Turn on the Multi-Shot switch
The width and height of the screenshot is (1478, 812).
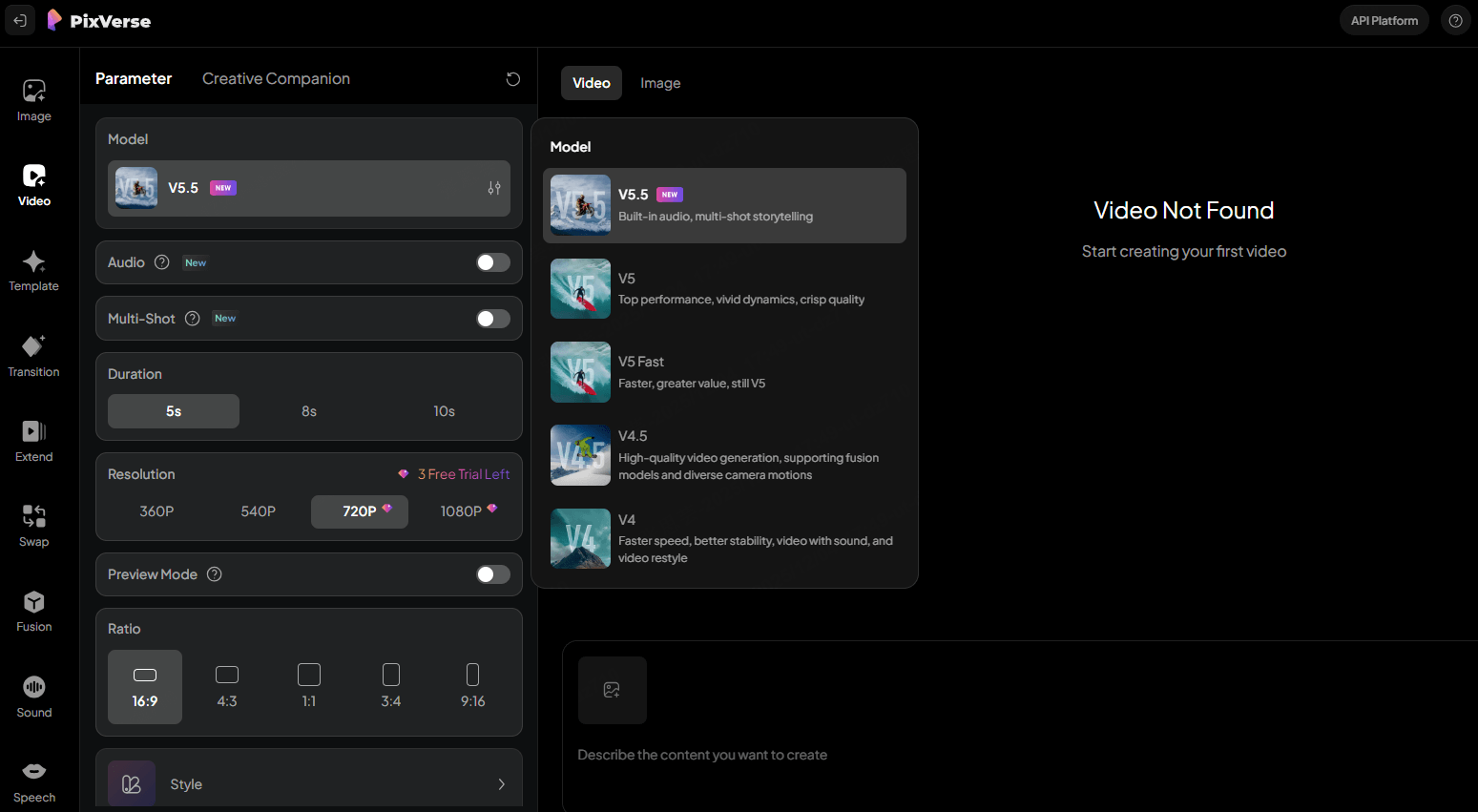[x=492, y=319]
